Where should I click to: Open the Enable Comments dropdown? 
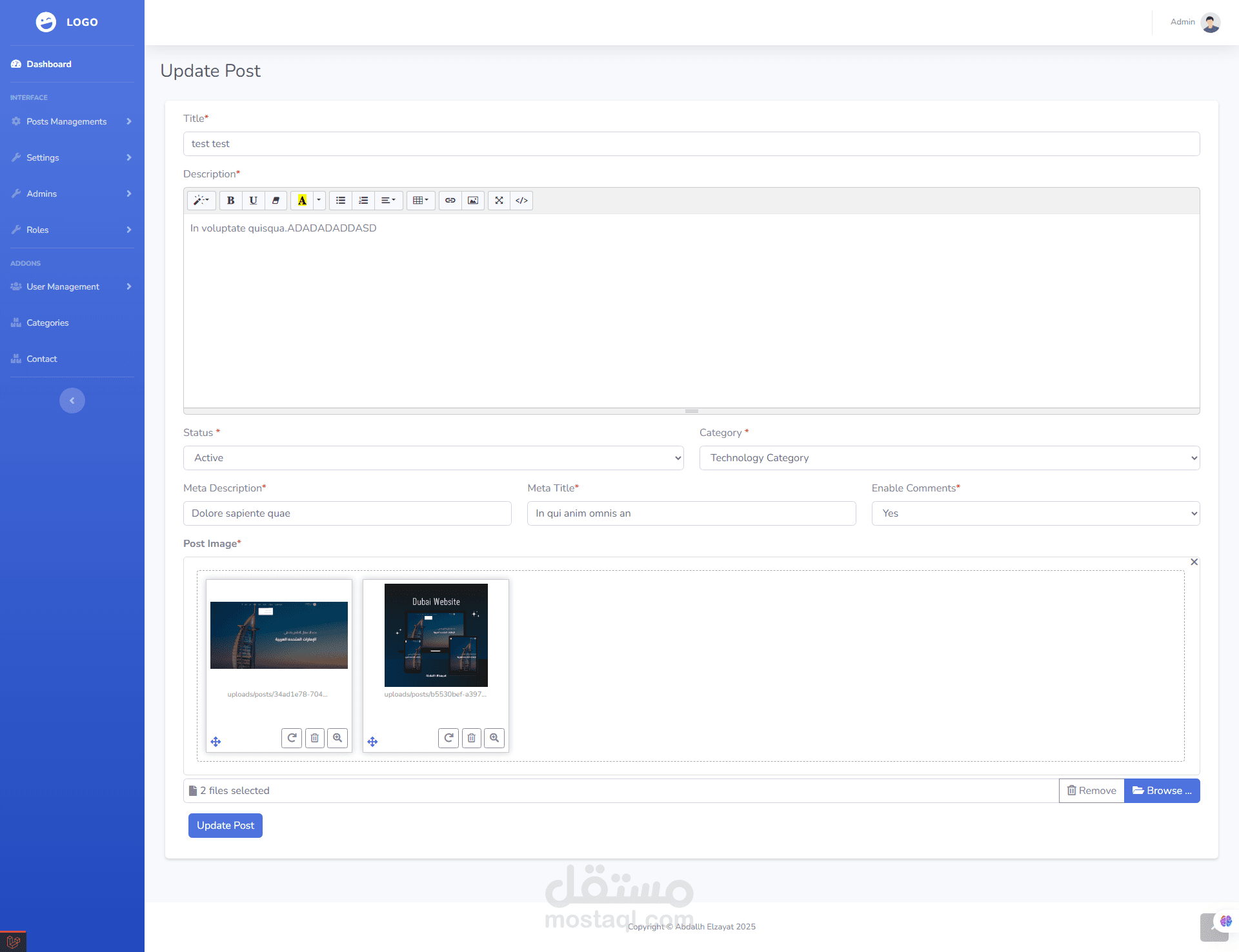click(1035, 513)
